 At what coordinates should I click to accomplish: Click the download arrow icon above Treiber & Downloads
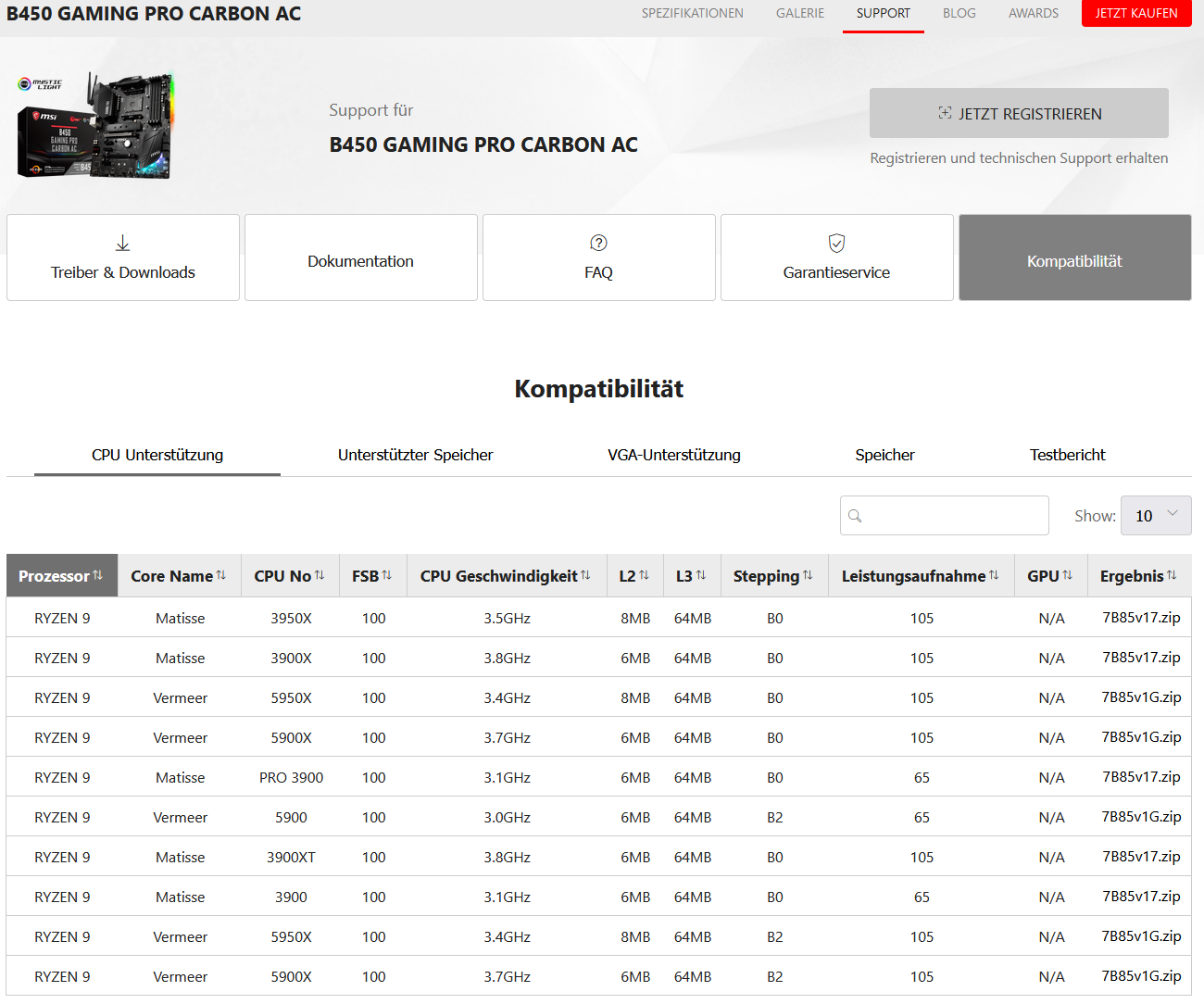pyautogui.click(x=122, y=243)
